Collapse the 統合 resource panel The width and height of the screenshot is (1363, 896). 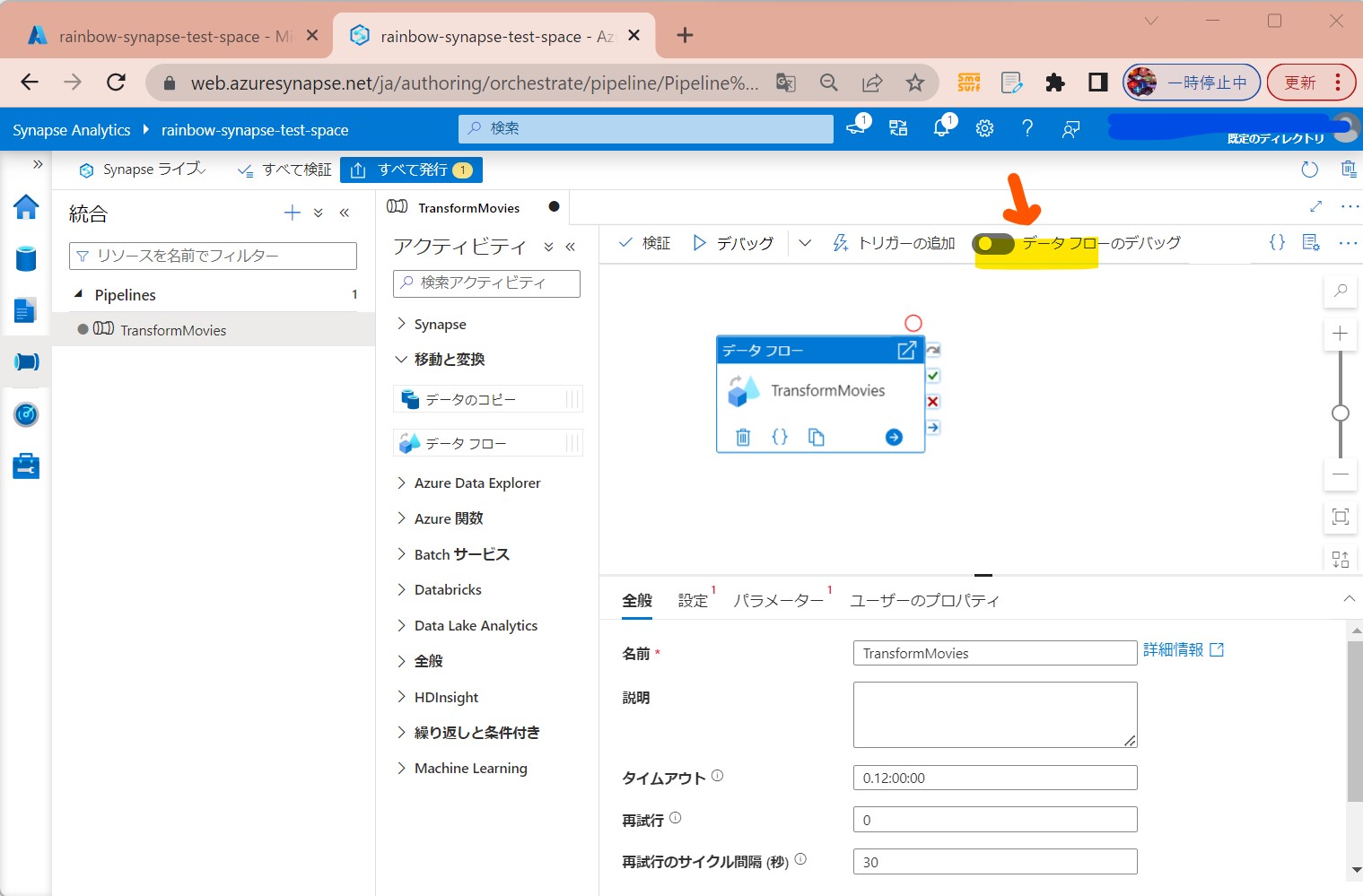pyautogui.click(x=345, y=213)
